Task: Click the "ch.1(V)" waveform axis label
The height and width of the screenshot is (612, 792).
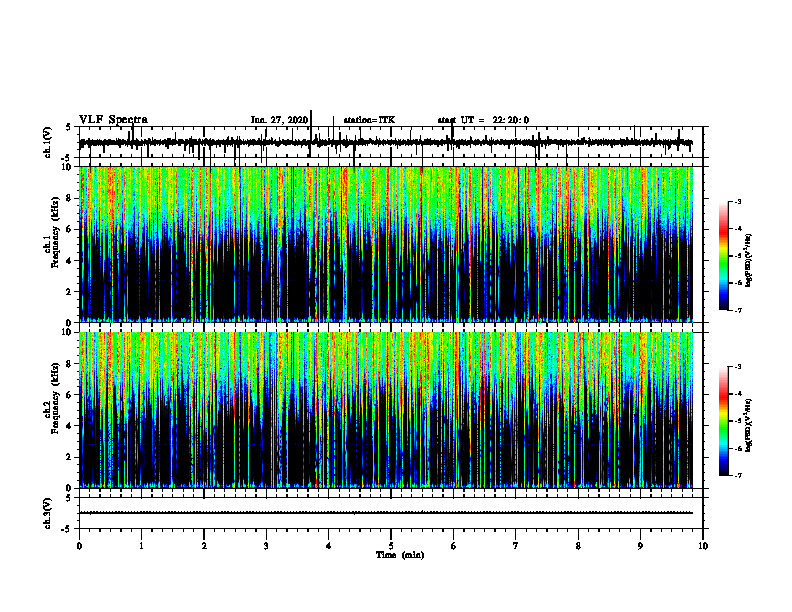Action: pyautogui.click(x=48, y=141)
